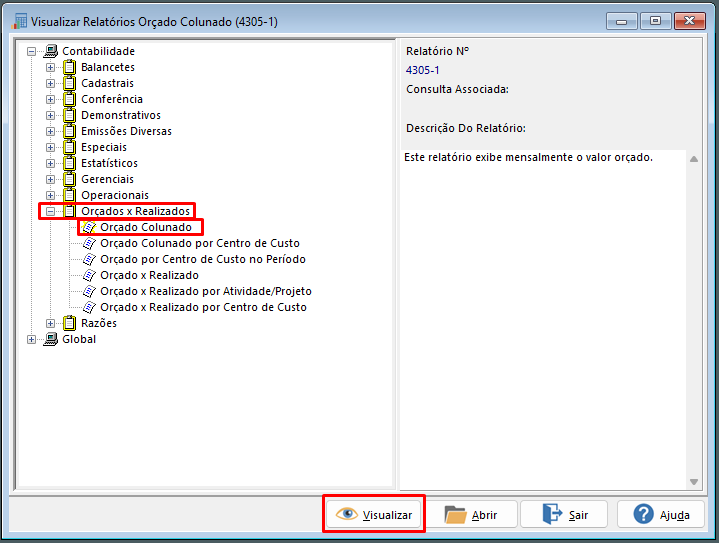Expand the Estatísticos folder
719x543 pixels.
[x=50, y=163]
